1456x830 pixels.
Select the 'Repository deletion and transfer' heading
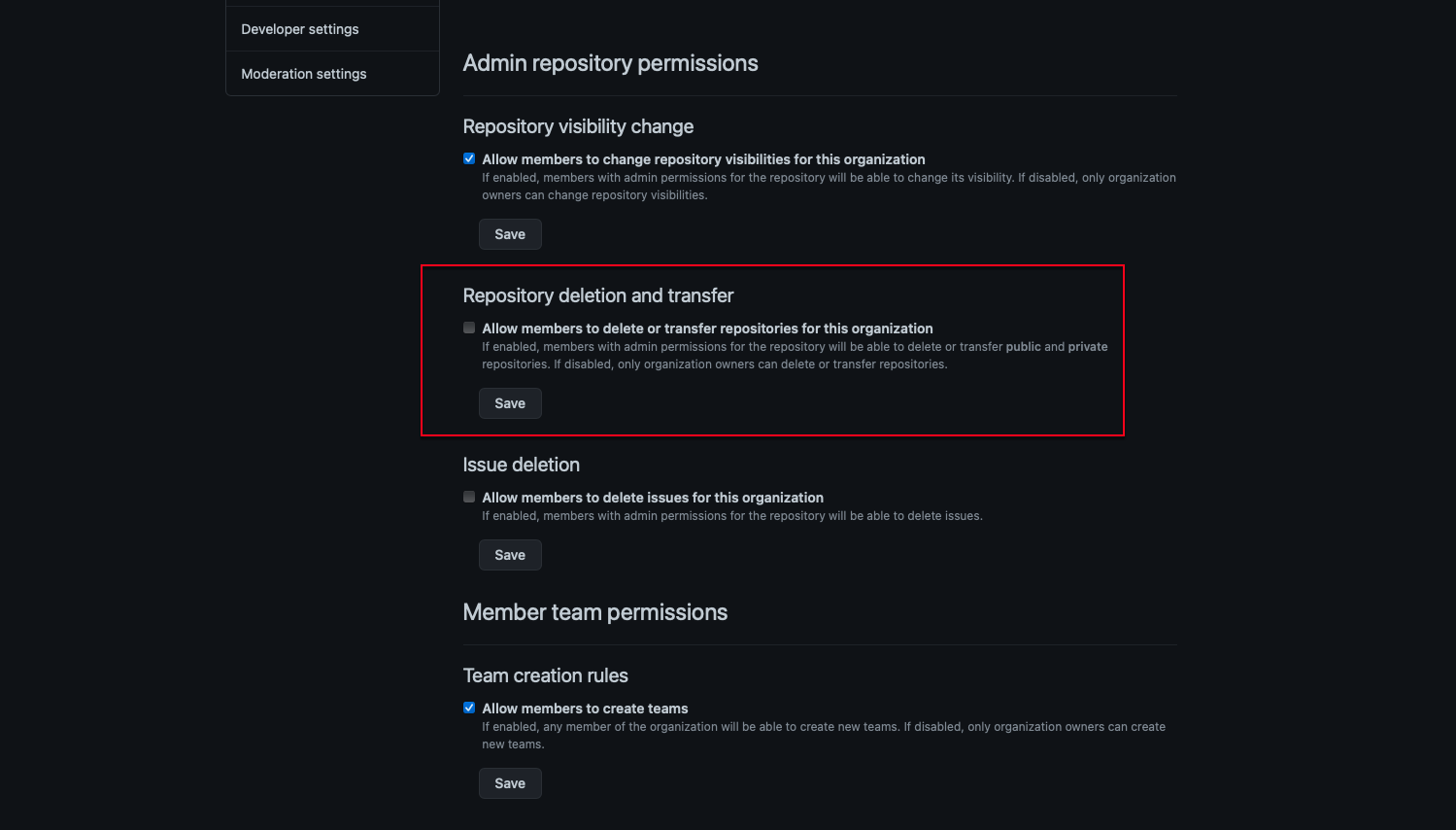coord(598,295)
